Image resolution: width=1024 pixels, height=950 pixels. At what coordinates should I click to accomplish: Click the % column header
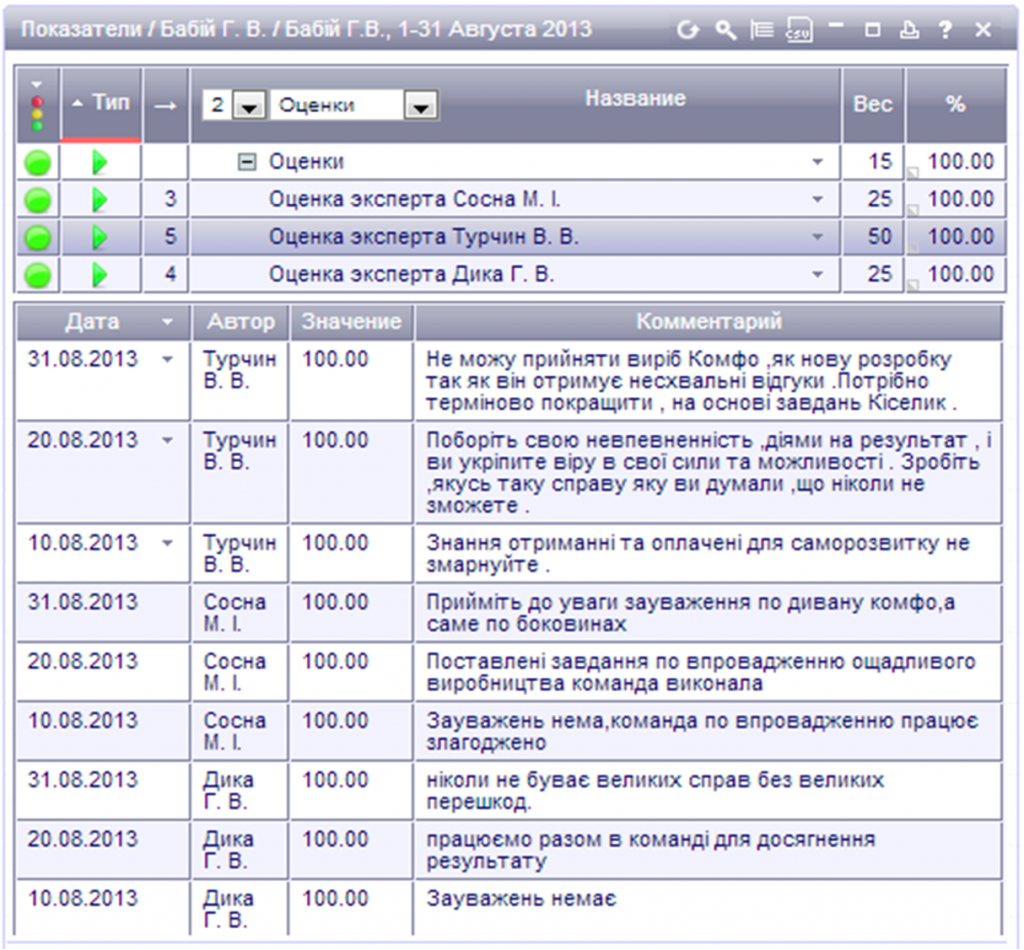[955, 105]
